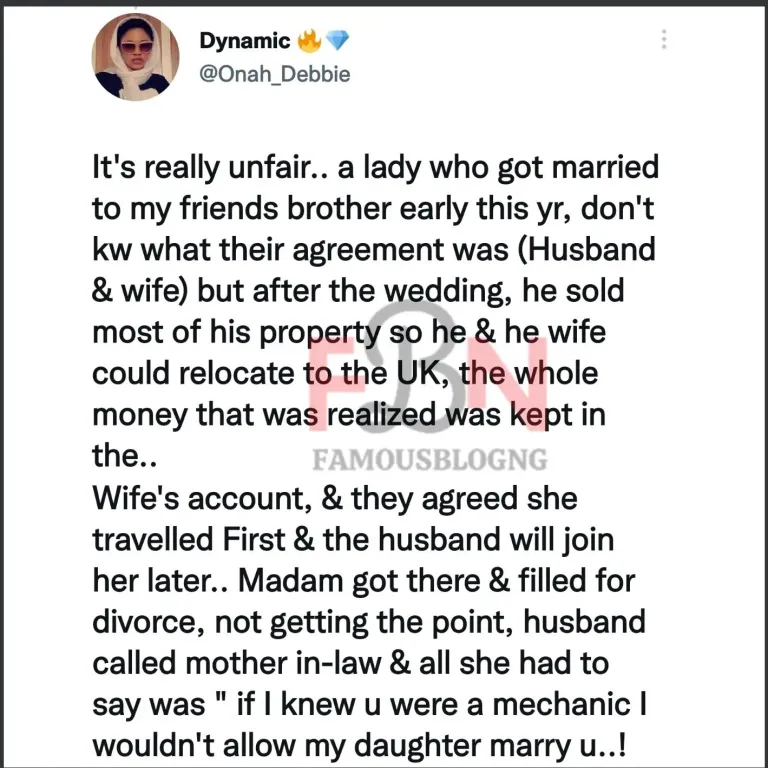Open the profile via the Dynamic display name

pyautogui.click(x=245, y=41)
